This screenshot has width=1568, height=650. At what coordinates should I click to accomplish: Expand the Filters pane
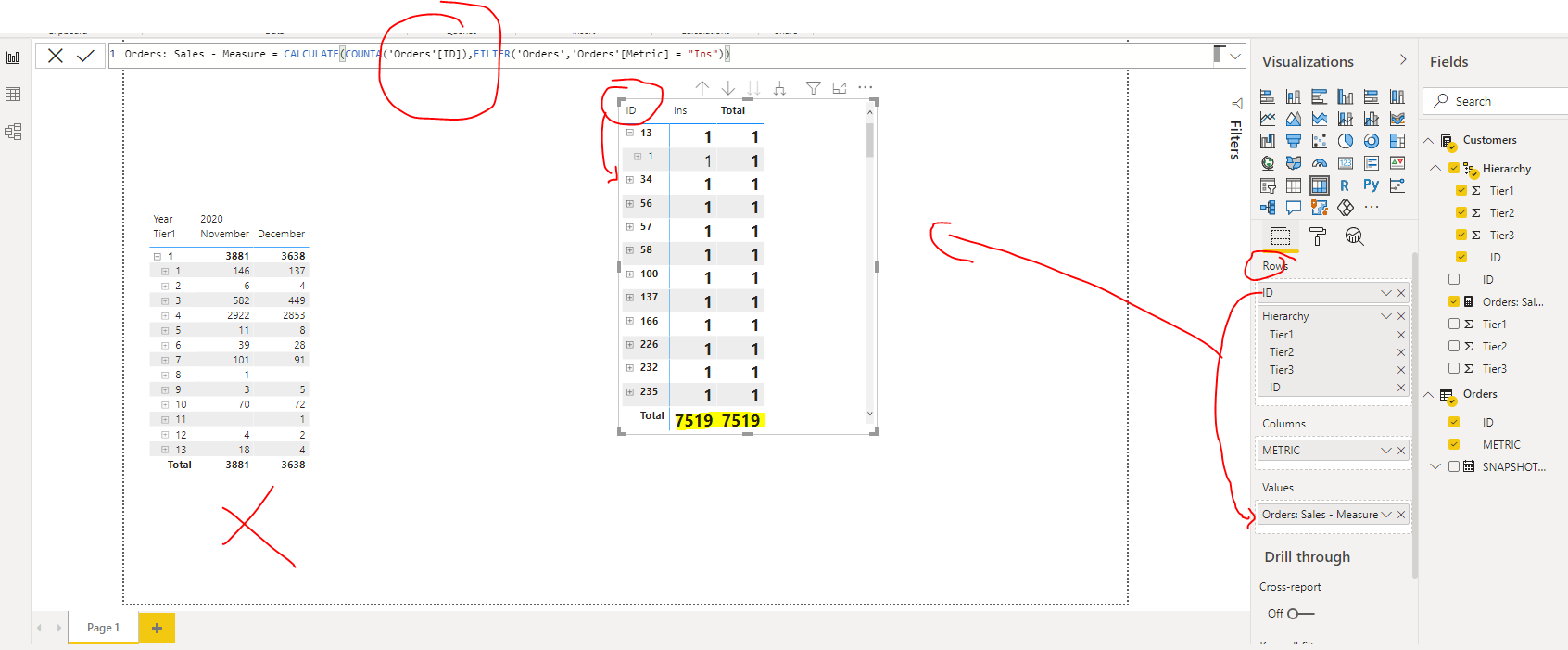(1235, 103)
